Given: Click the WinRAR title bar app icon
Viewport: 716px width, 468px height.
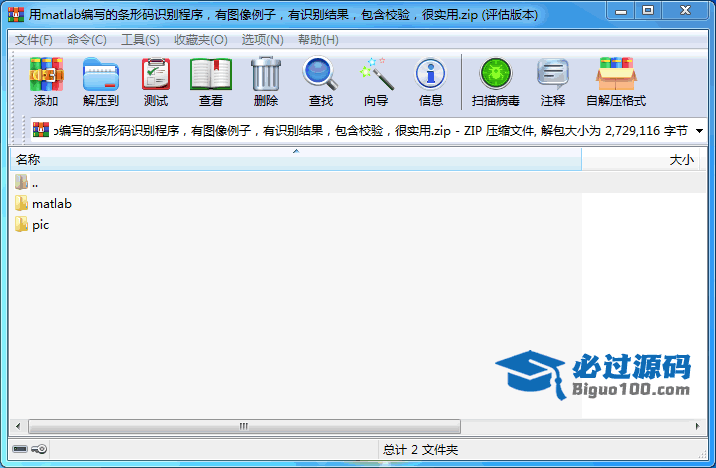Looking at the screenshot, I should pyautogui.click(x=16, y=15).
